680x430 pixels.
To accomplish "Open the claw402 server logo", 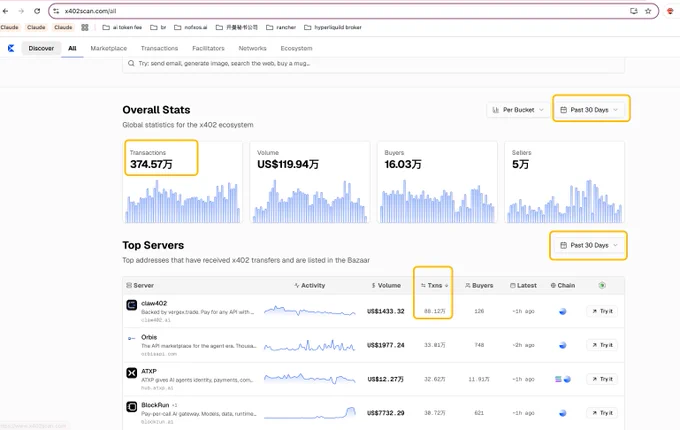I will 131,305.
